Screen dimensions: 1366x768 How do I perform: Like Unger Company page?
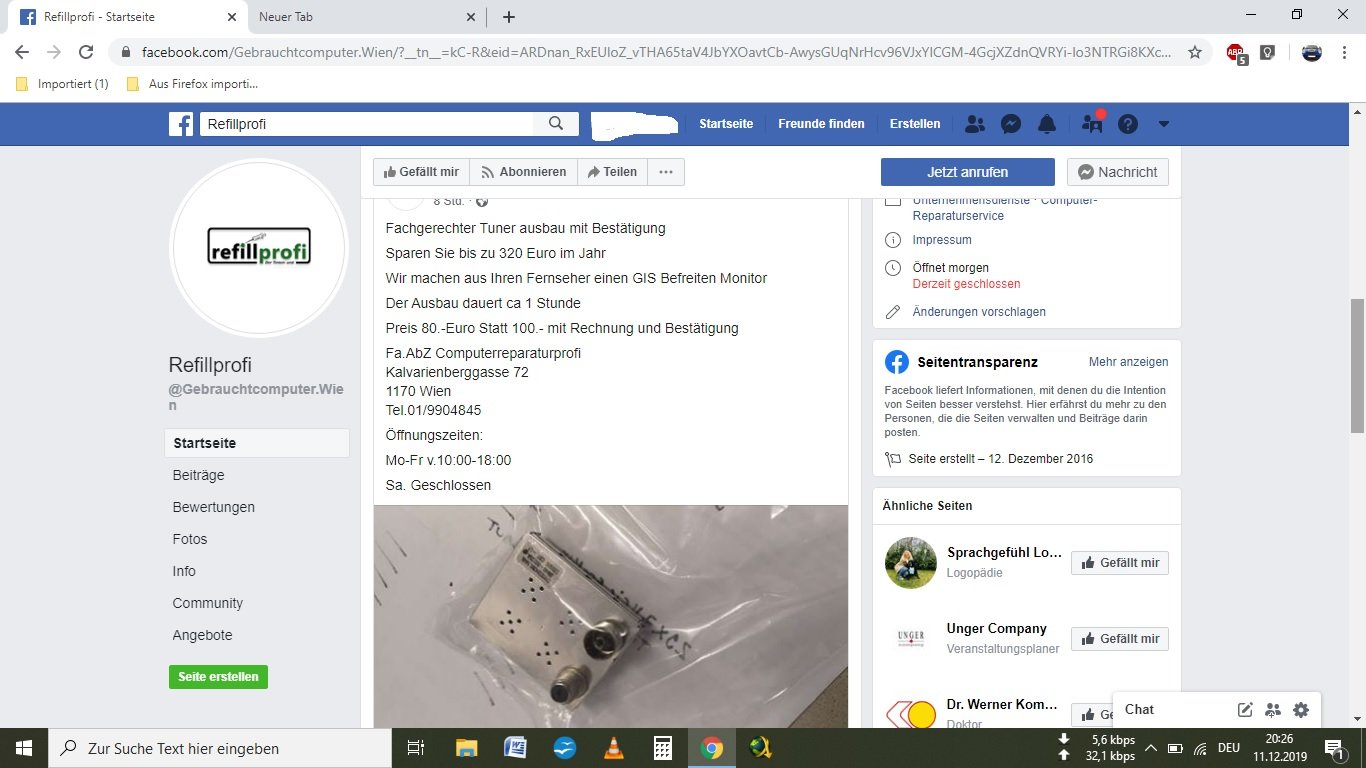pyautogui.click(x=1119, y=639)
